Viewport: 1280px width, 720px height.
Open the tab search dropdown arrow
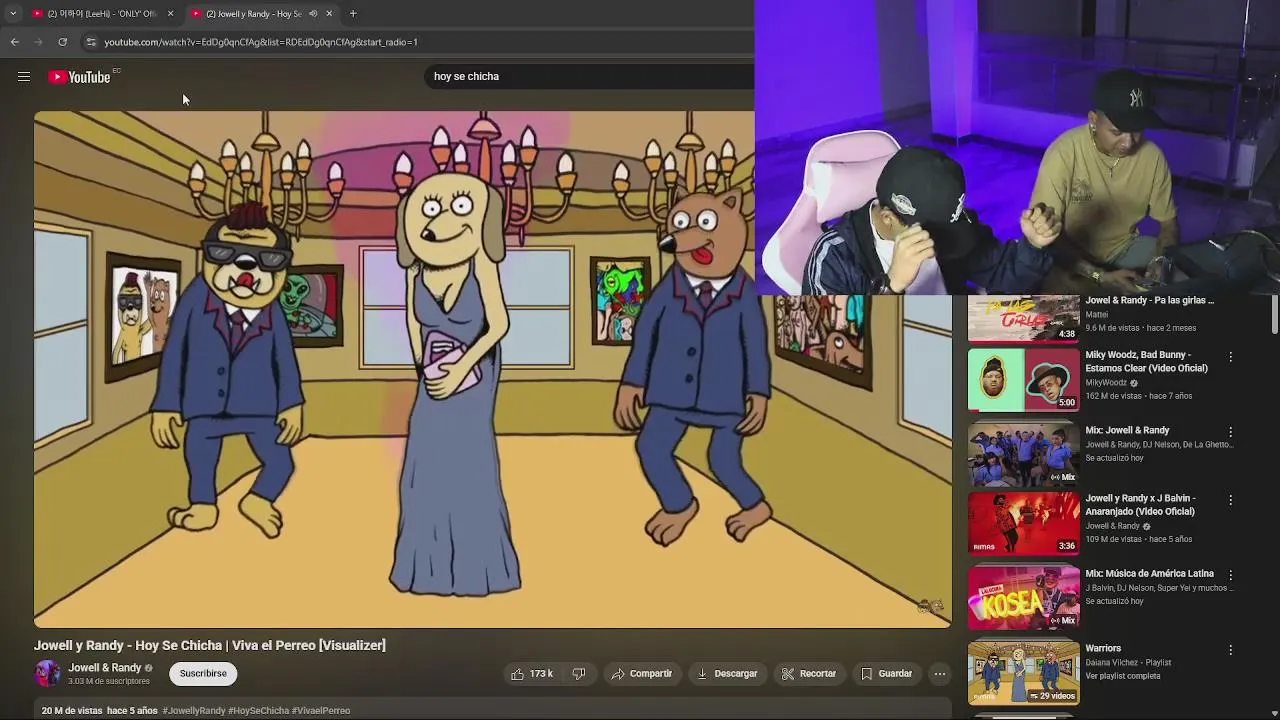coord(12,13)
